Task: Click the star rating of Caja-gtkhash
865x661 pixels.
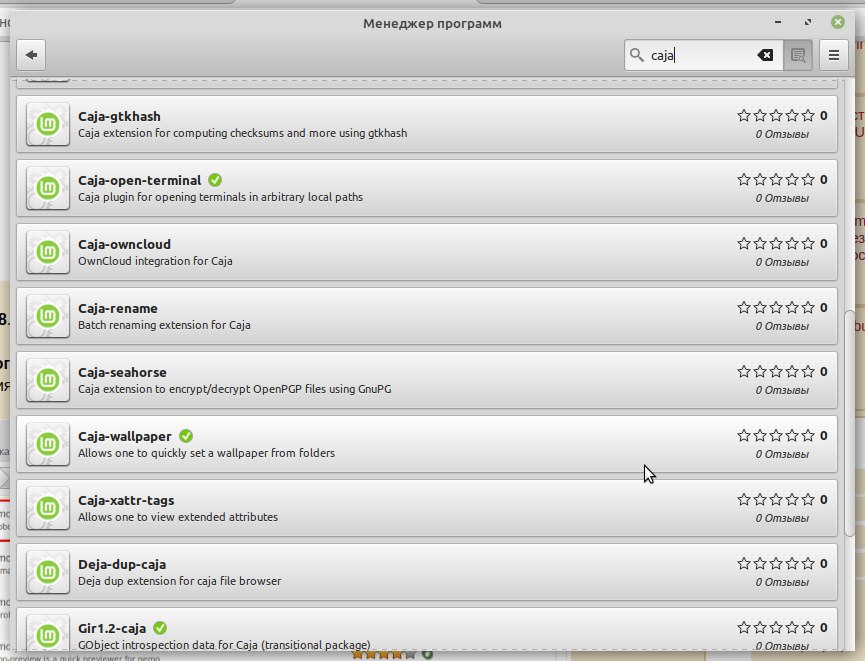Action: coord(776,116)
